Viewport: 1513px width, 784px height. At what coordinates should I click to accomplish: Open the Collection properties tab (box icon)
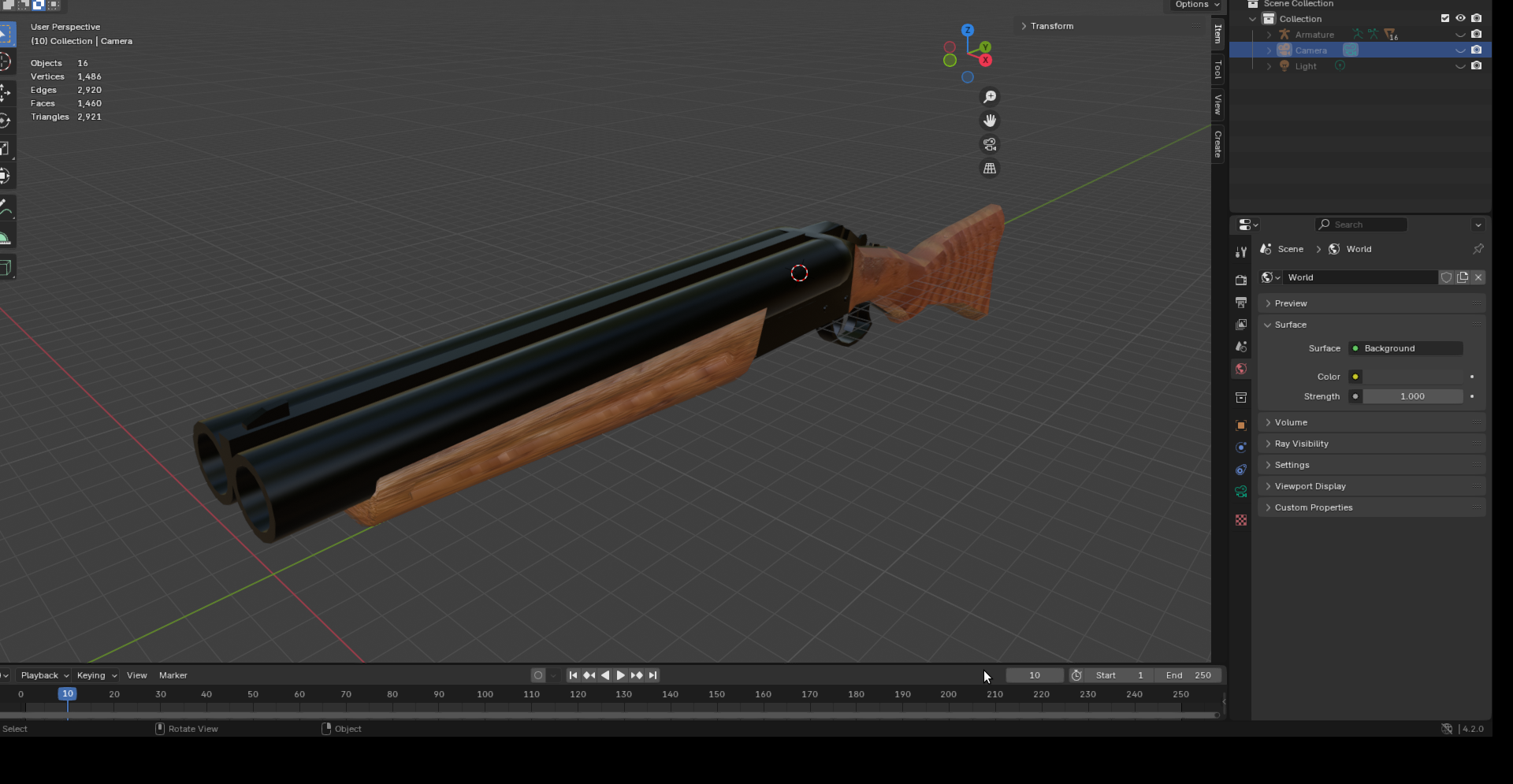[1241, 397]
